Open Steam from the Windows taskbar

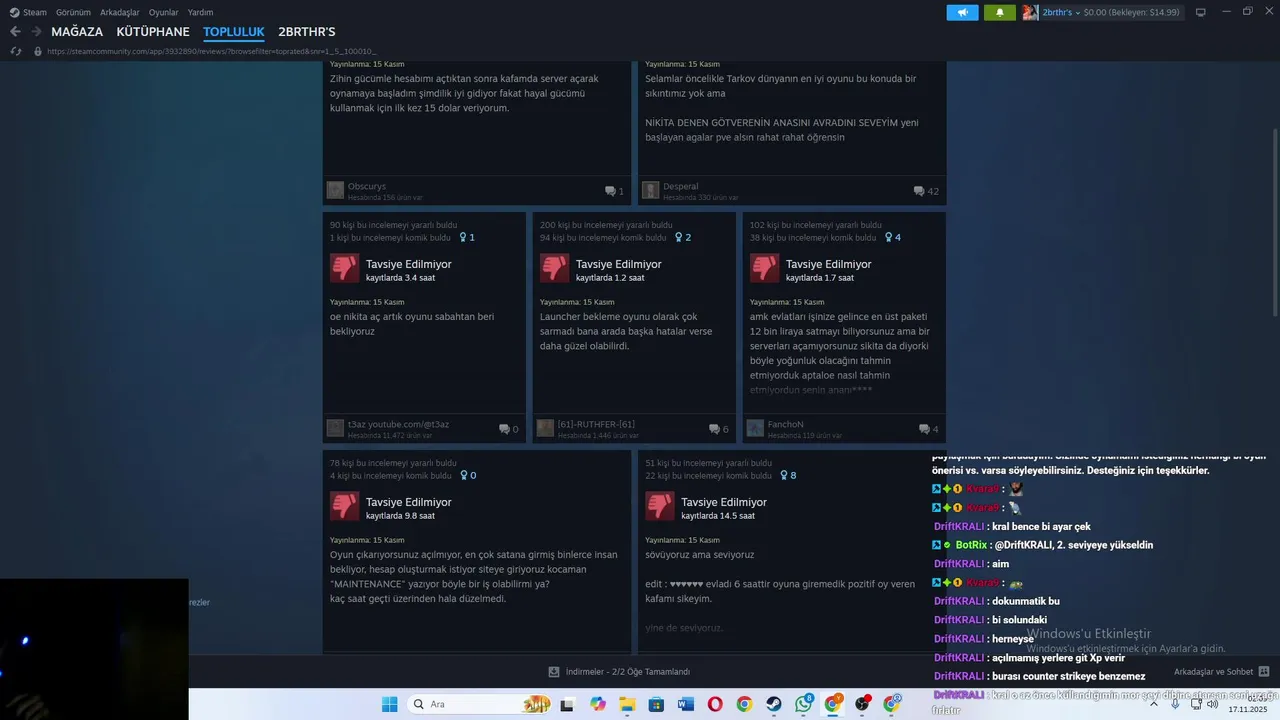click(774, 704)
